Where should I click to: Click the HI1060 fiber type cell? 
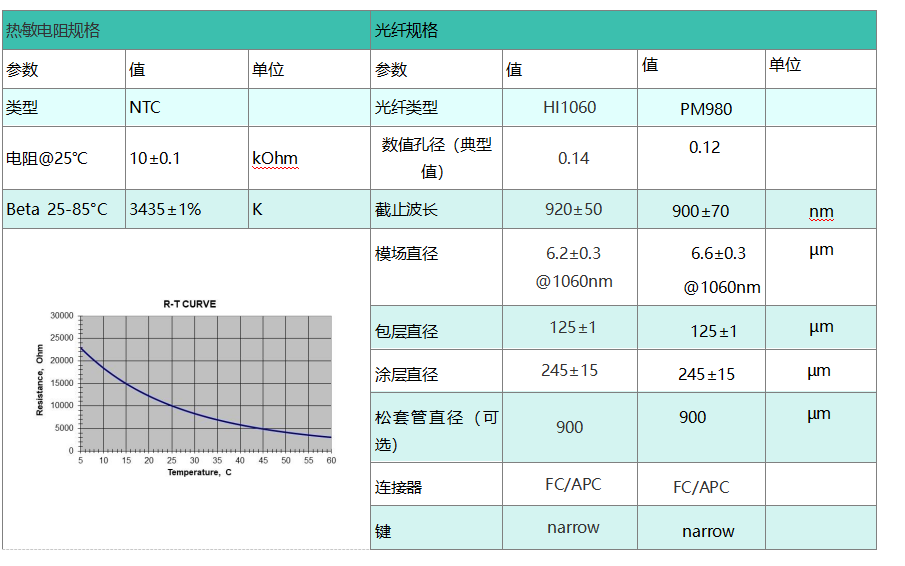(570, 107)
